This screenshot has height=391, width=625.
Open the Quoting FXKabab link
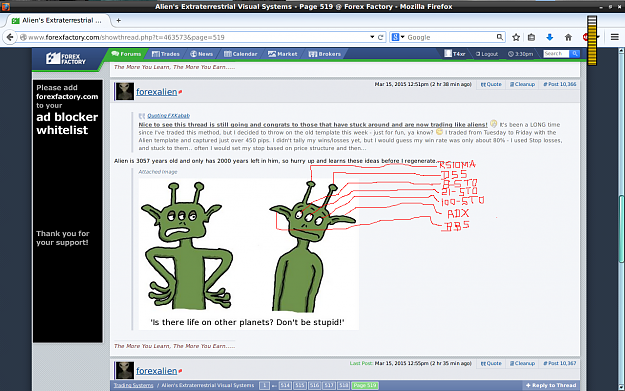click(x=168, y=116)
